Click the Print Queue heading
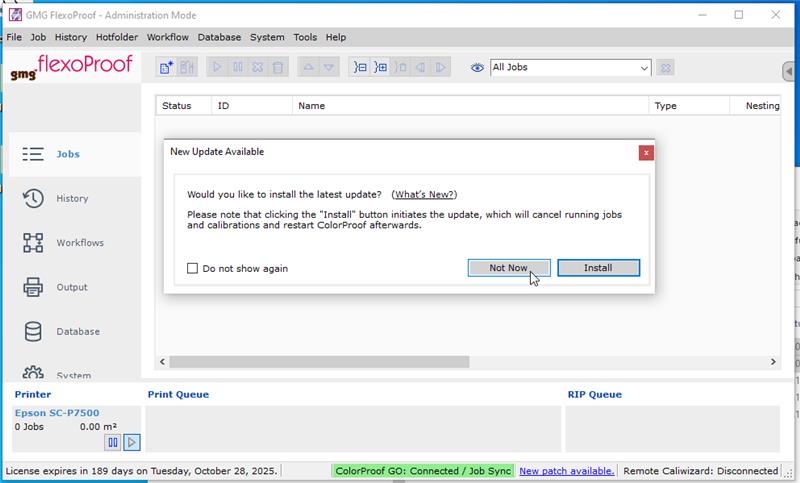800x483 pixels. [178, 394]
